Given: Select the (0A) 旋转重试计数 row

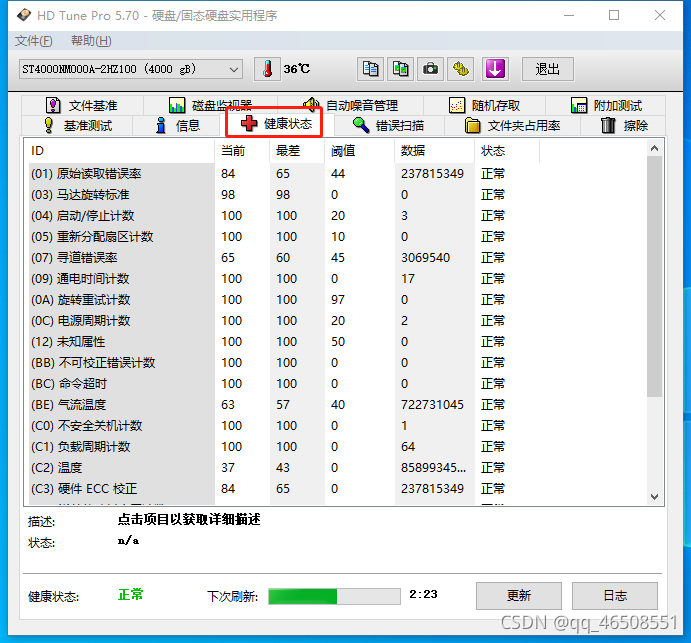Looking at the screenshot, I should [x=284, y=300].
